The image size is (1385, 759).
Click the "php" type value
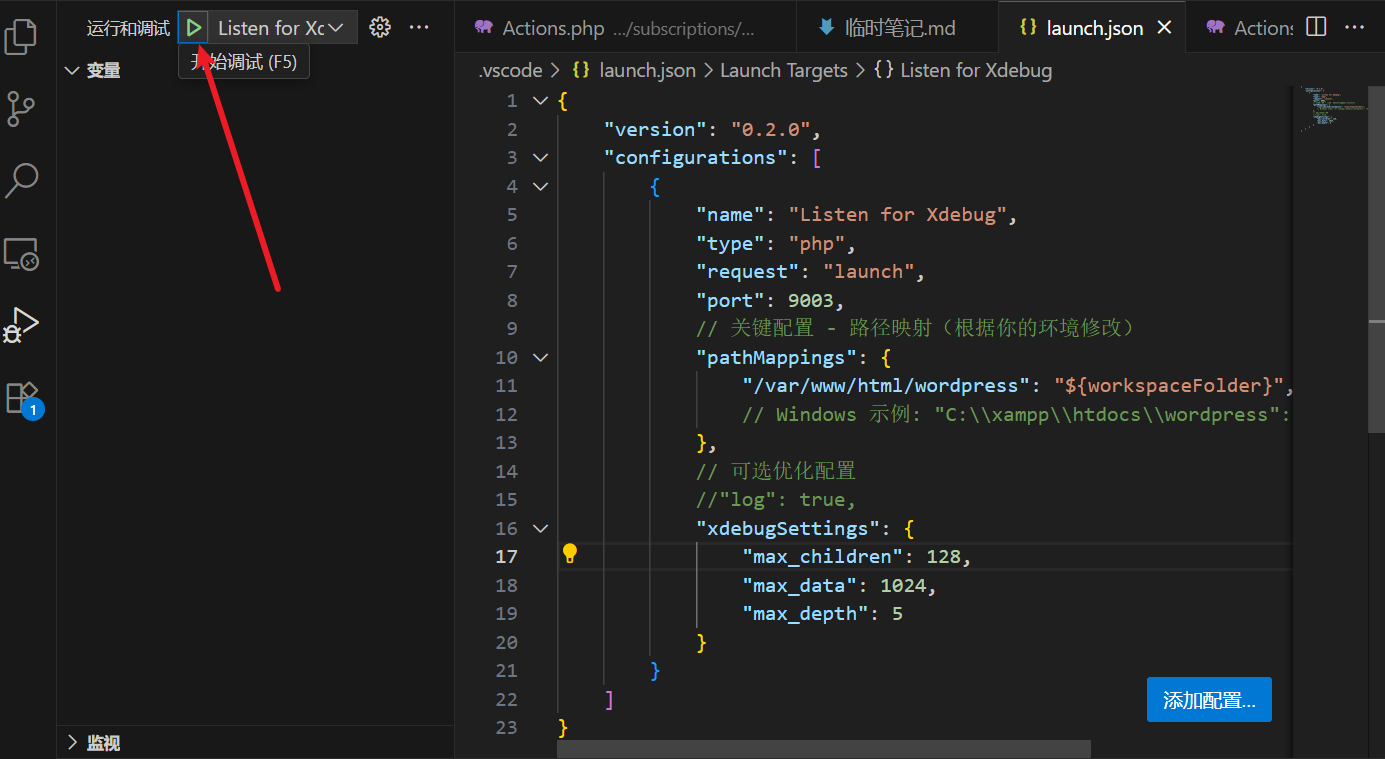(x=816, y=243)
